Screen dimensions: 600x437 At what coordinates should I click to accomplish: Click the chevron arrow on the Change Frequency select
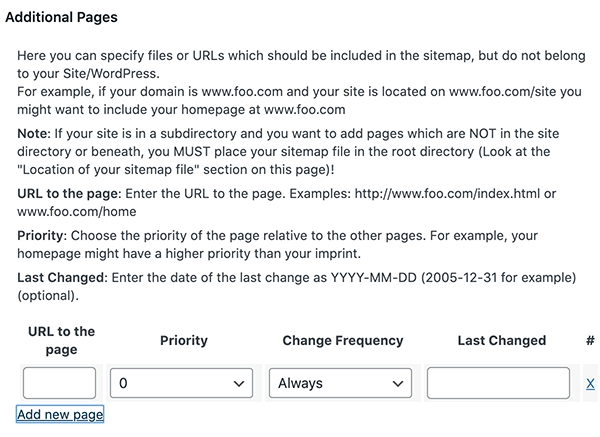click(399, 383)
